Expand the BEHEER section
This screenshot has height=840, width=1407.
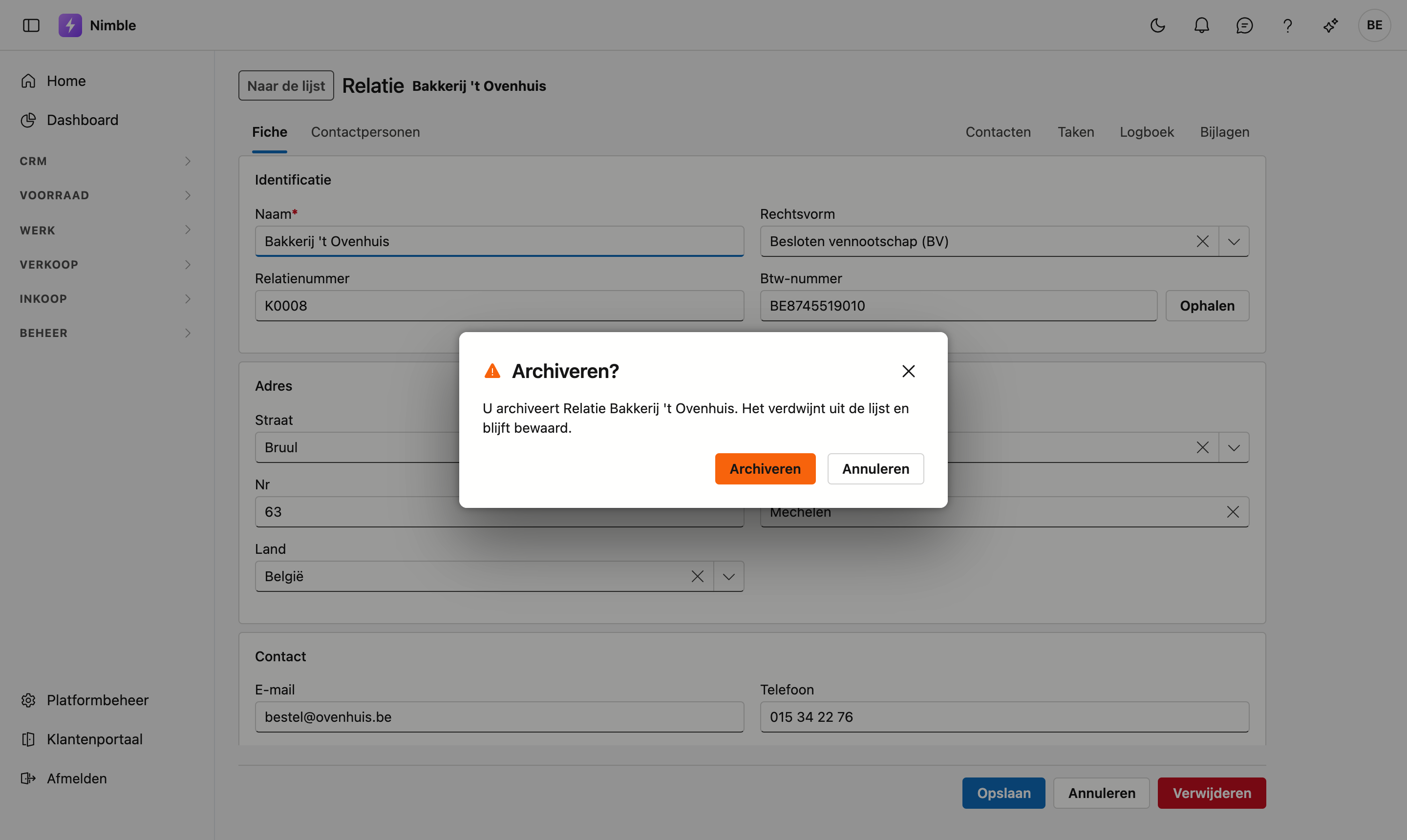(x=106, y=333)
